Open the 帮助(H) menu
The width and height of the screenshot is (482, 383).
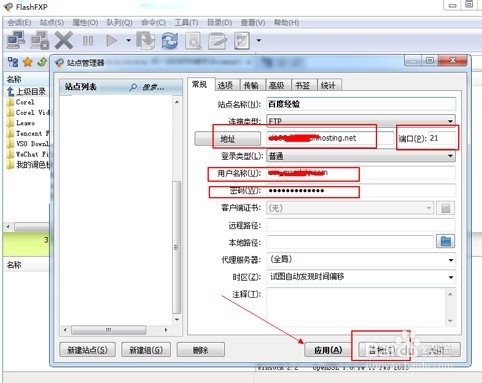(x=286, y=23)
